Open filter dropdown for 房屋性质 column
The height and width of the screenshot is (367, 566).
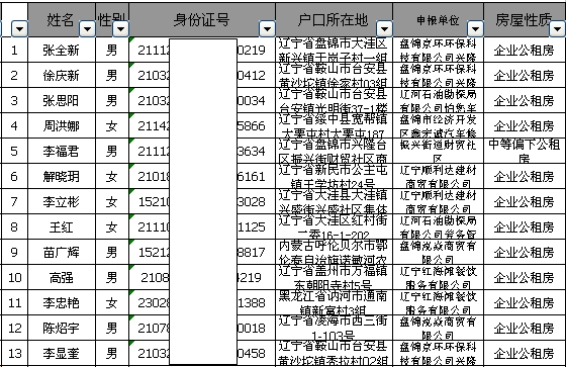557,29
